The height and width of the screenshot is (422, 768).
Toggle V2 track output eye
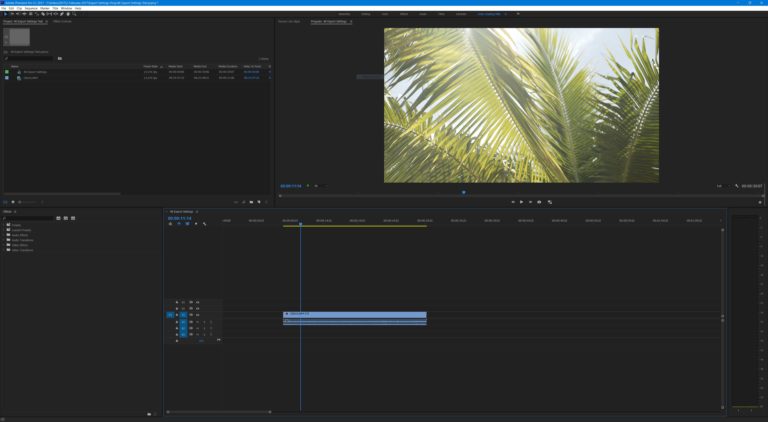click(x=197, y=308)
